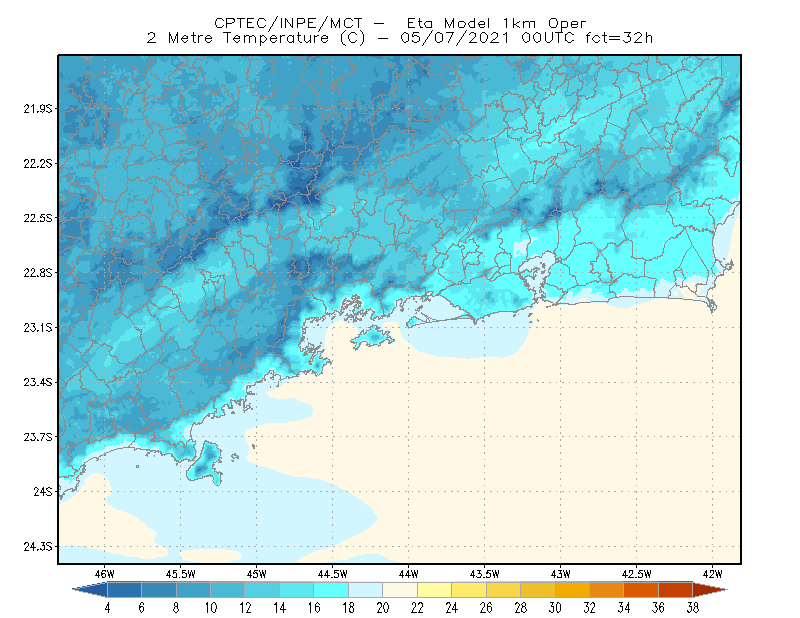Click the right arrow end of colorbar
Image resolution: width=800 pixels, height=618 pixels.
point(710,590)
